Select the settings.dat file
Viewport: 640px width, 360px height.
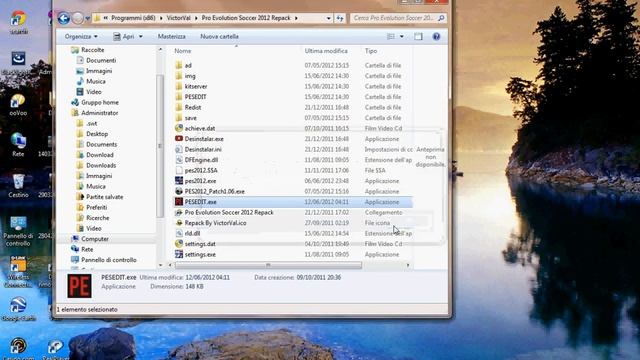[x=200, y=244]
